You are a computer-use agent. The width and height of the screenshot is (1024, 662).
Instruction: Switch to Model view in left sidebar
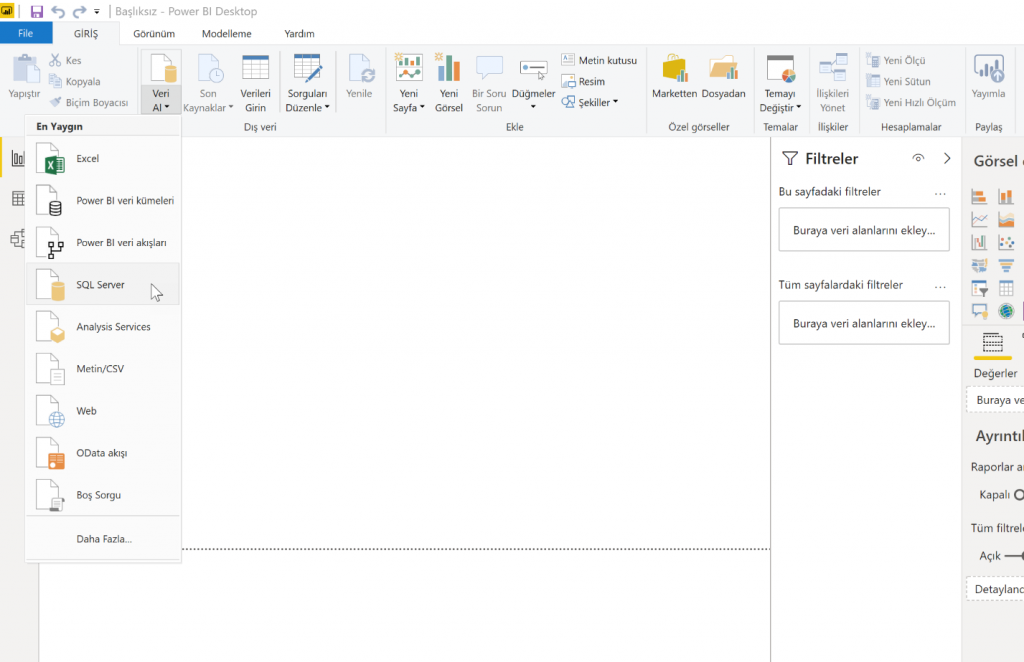coord(18,239)
